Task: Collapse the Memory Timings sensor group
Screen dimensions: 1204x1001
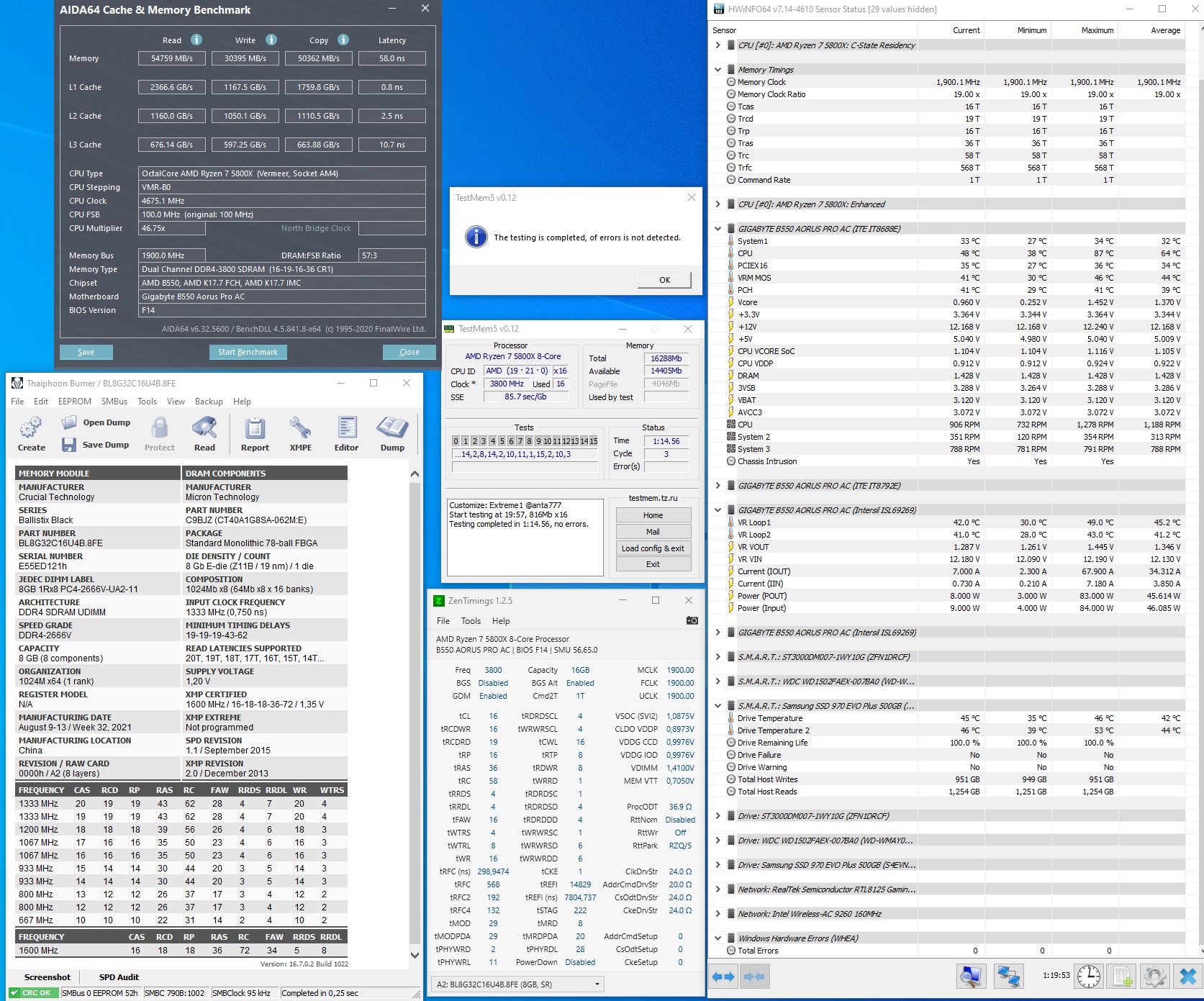Action: point(718,70)
